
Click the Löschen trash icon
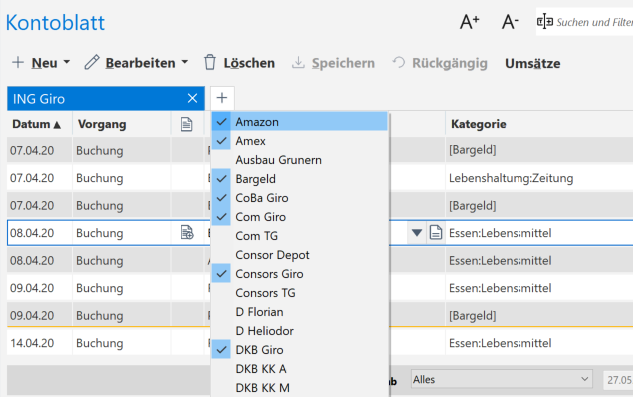click(x=210, y=63)
